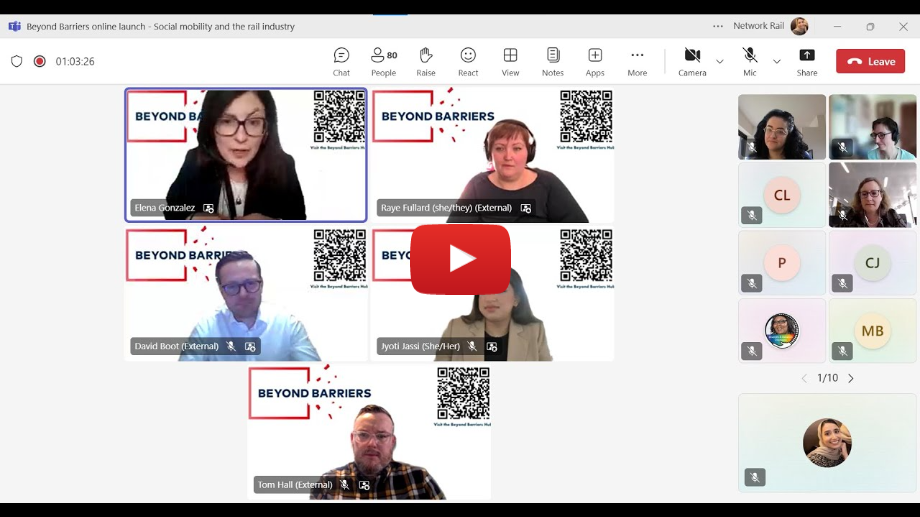This screenshot has width=920, height=517.
Task: Click the Network Rail profile picture
Action: click(x=799, y=27)
